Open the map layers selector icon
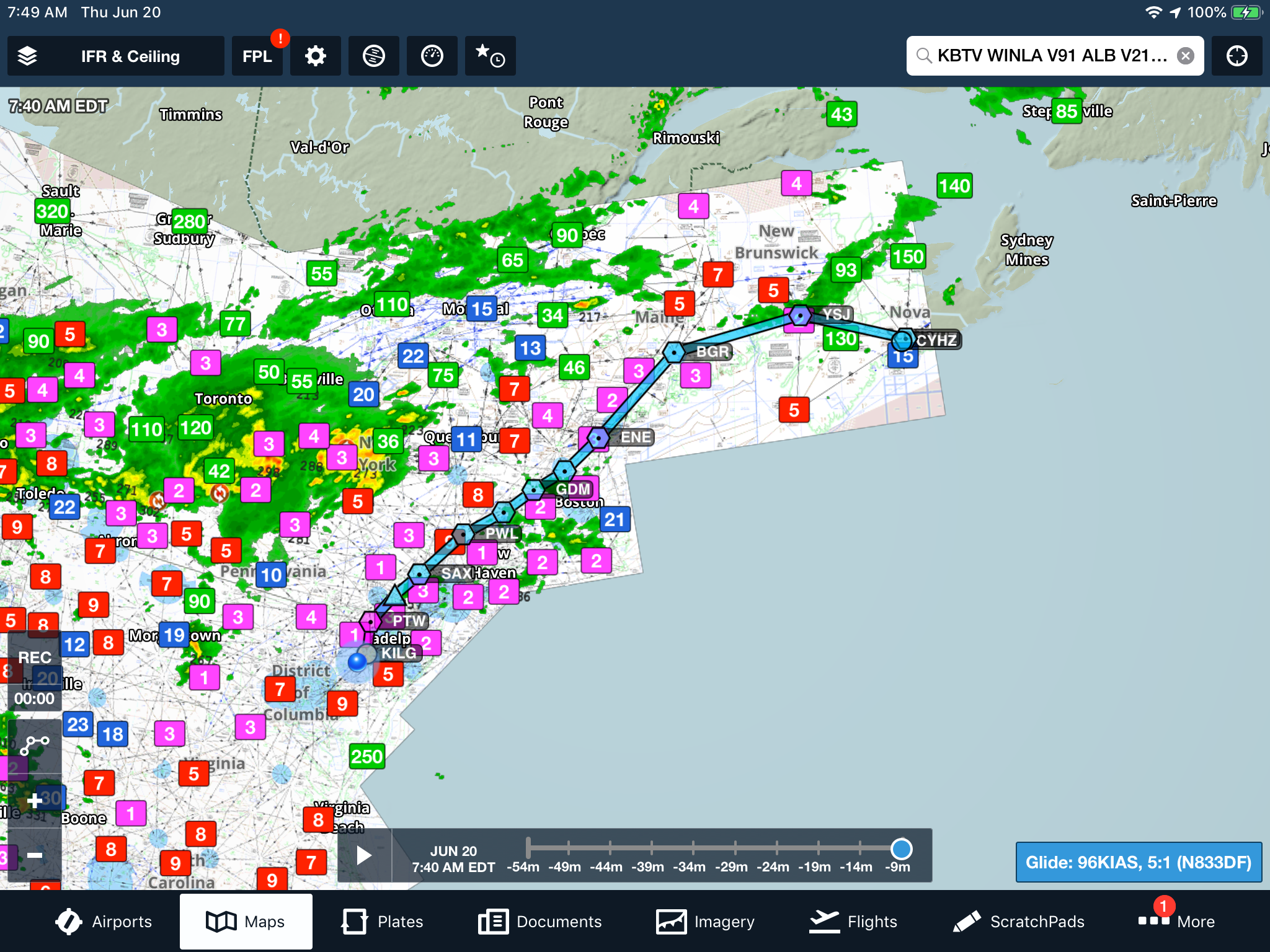Screen dimensions: 1270x952 27,56
